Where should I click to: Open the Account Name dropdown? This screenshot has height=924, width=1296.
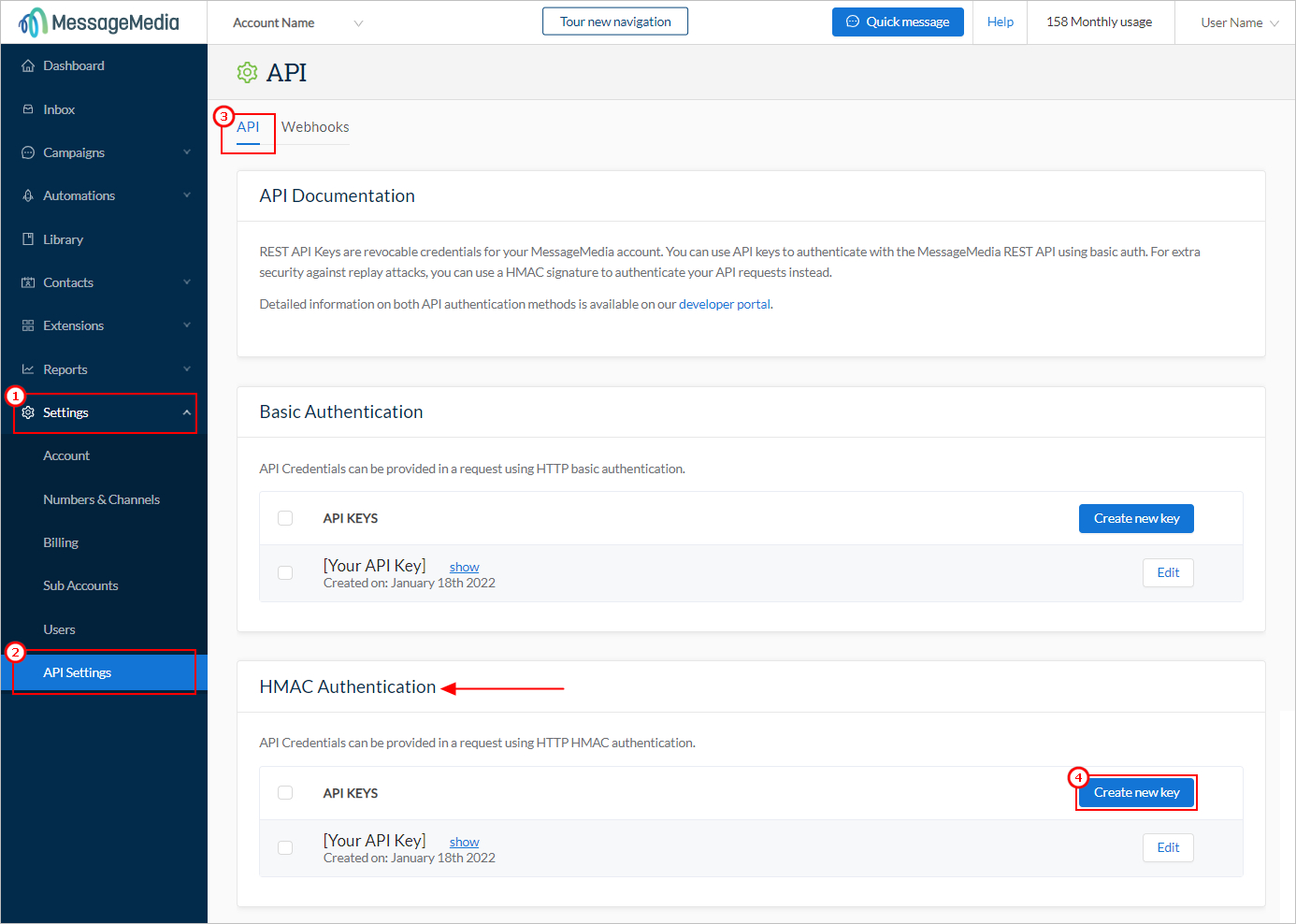click(x=297, y=22)
